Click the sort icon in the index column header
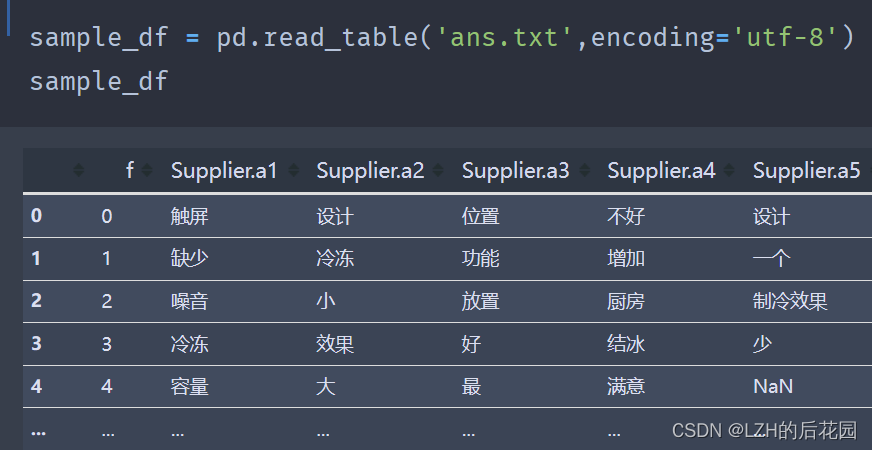The width and height of the screenshot is (872, 450). pos(80,171)
